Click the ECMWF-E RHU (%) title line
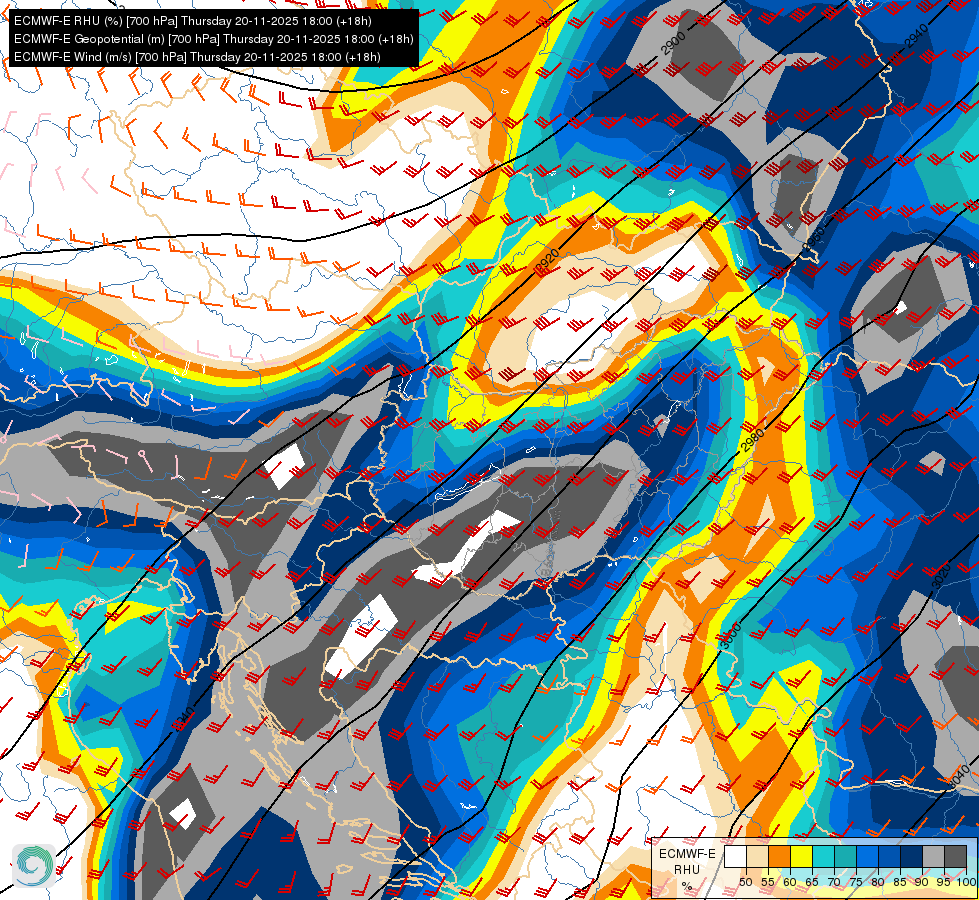The image size is (979, 900). click(x=192, y=21)
